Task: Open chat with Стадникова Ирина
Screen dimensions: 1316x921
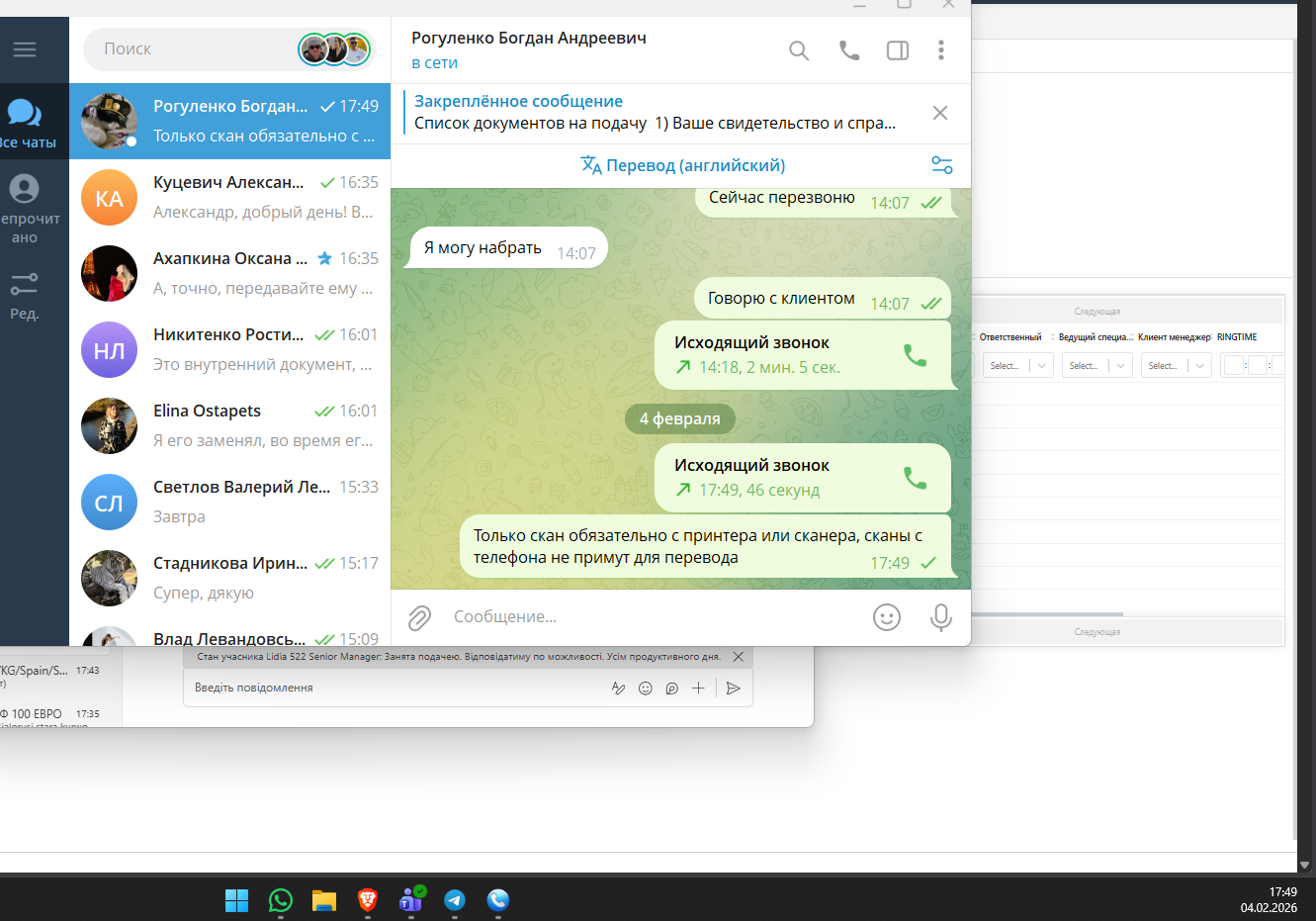Action: [229, 578]
